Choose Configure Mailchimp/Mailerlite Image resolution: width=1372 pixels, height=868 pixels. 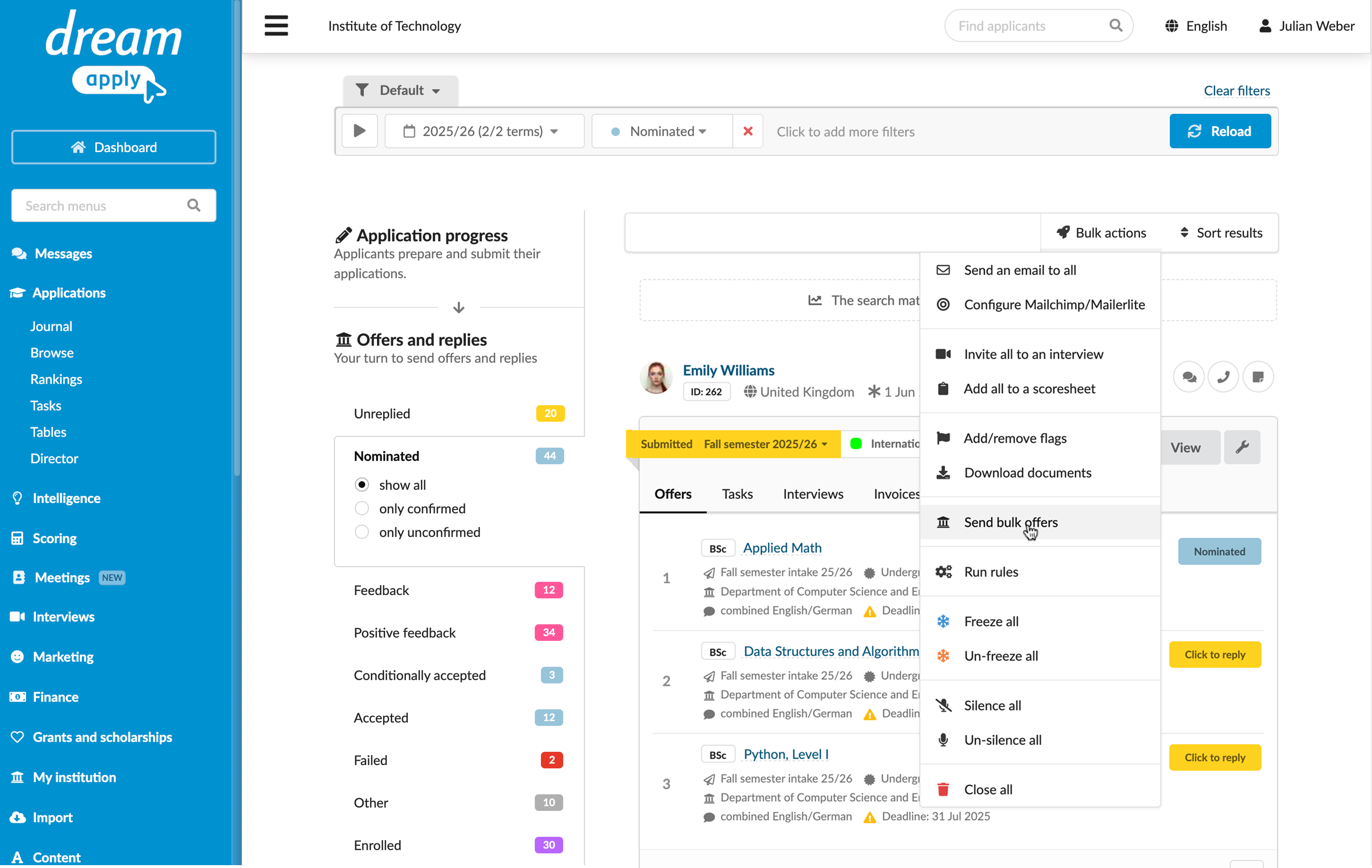pos(1040,305)
